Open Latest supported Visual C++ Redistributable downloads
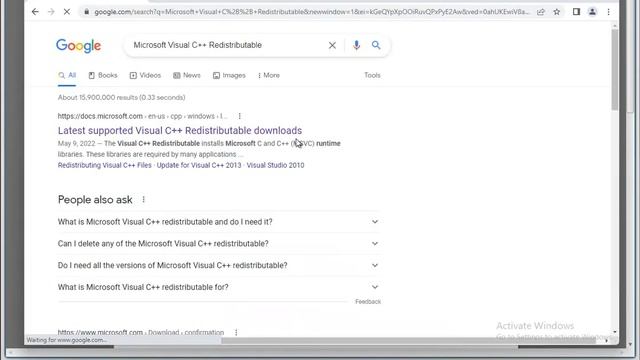 (x=180, y=131)
